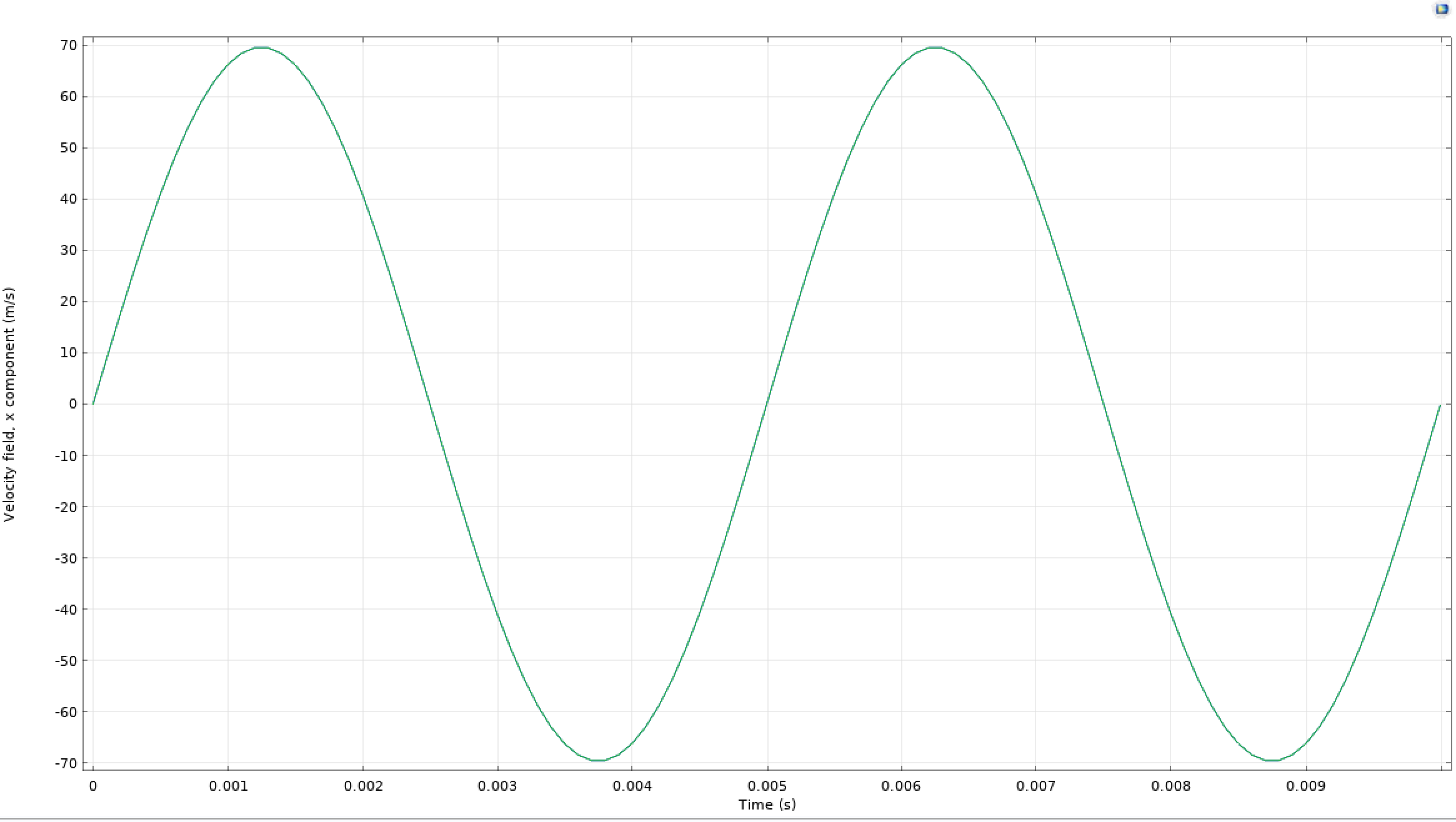Click the 30 y-axis tick label
1456x822 pixels.
coord(69,250)
